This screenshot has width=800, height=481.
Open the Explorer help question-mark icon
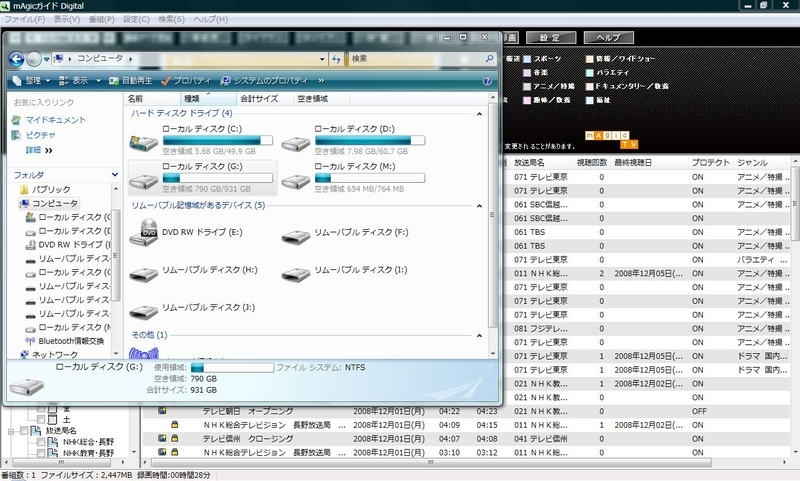coord(487,81)
